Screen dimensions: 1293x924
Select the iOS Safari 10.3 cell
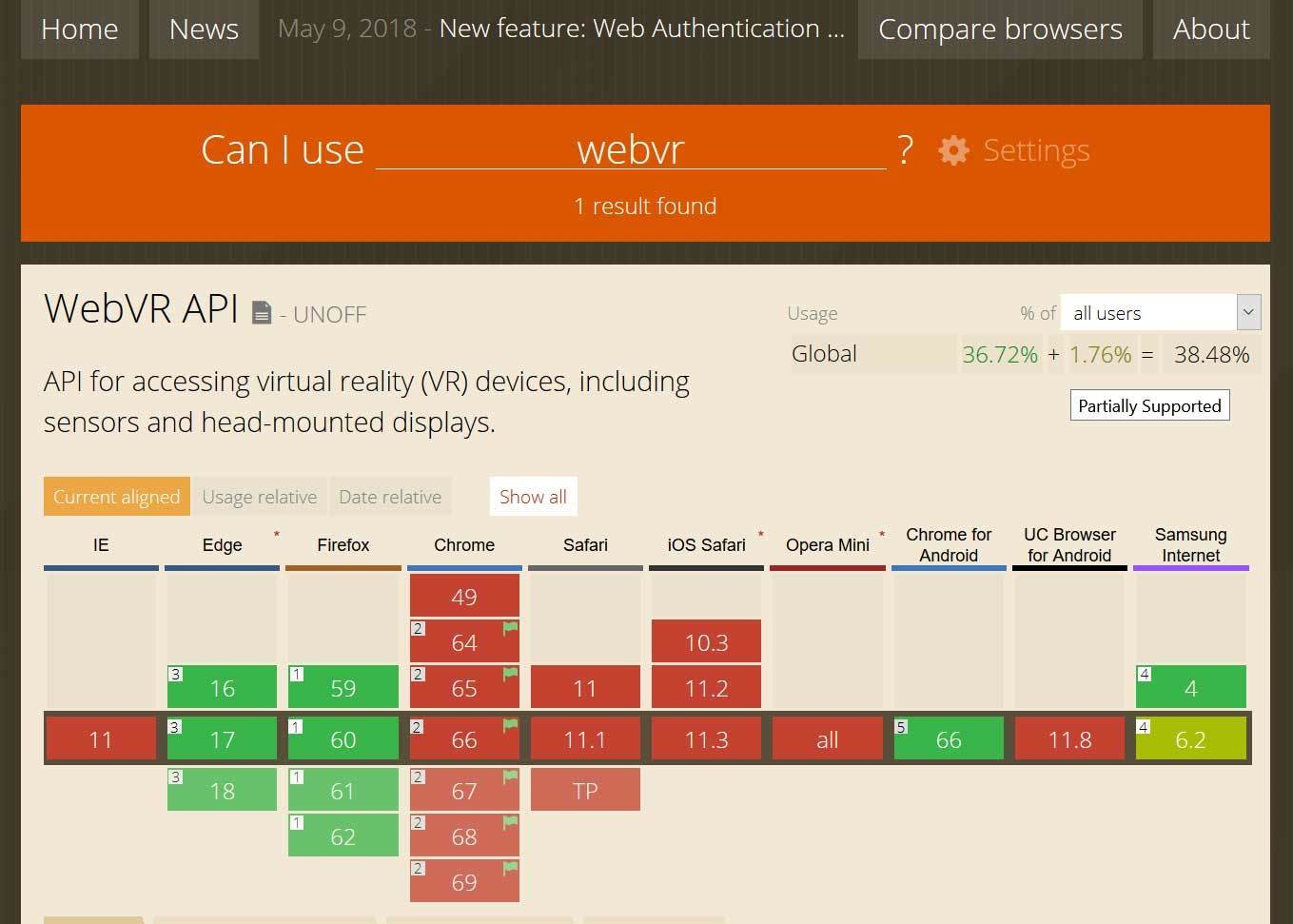[706, 642]
